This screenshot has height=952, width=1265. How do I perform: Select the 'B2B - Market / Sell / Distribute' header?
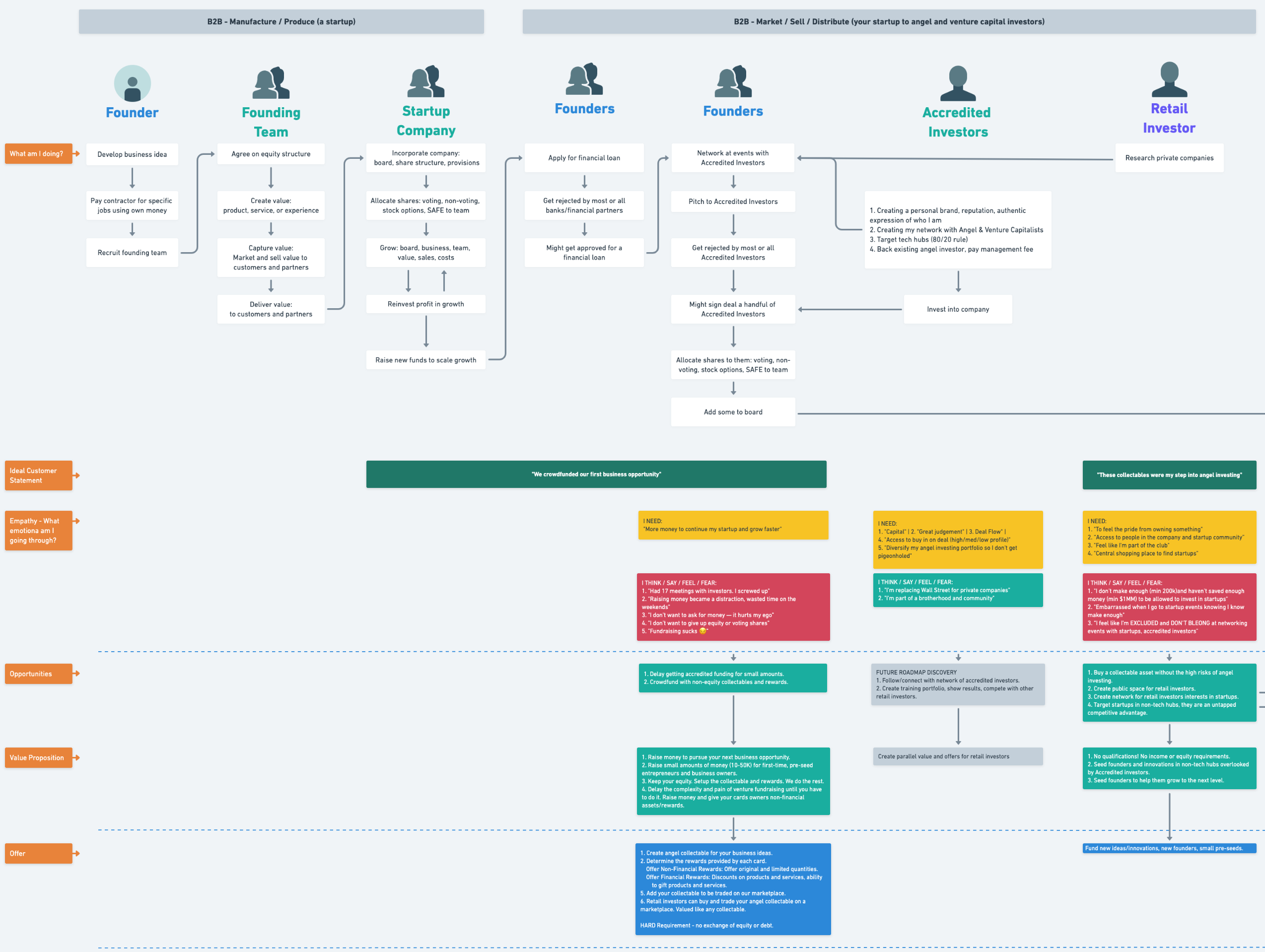[889, 21]
